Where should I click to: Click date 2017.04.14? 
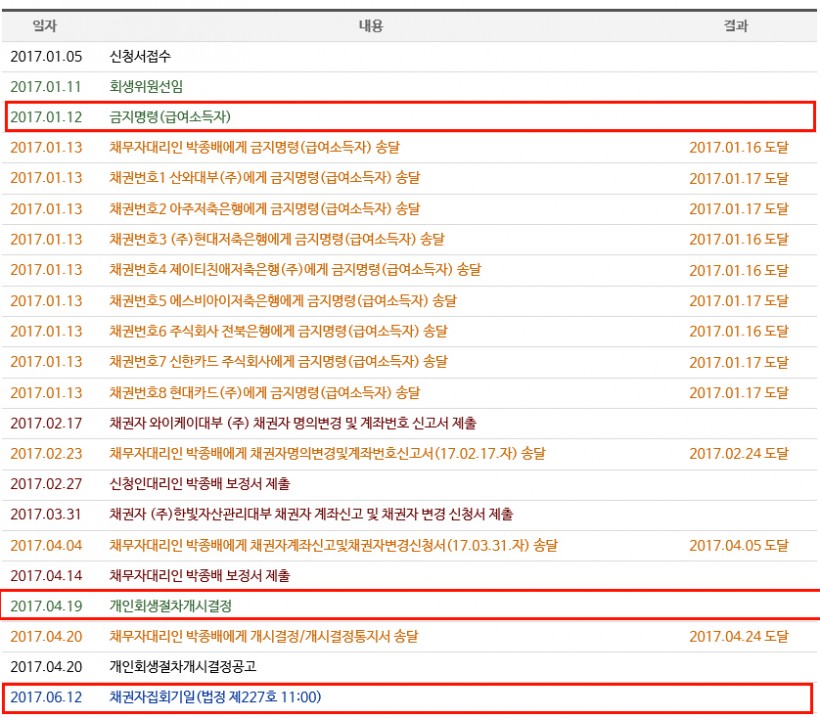[46, 576]
